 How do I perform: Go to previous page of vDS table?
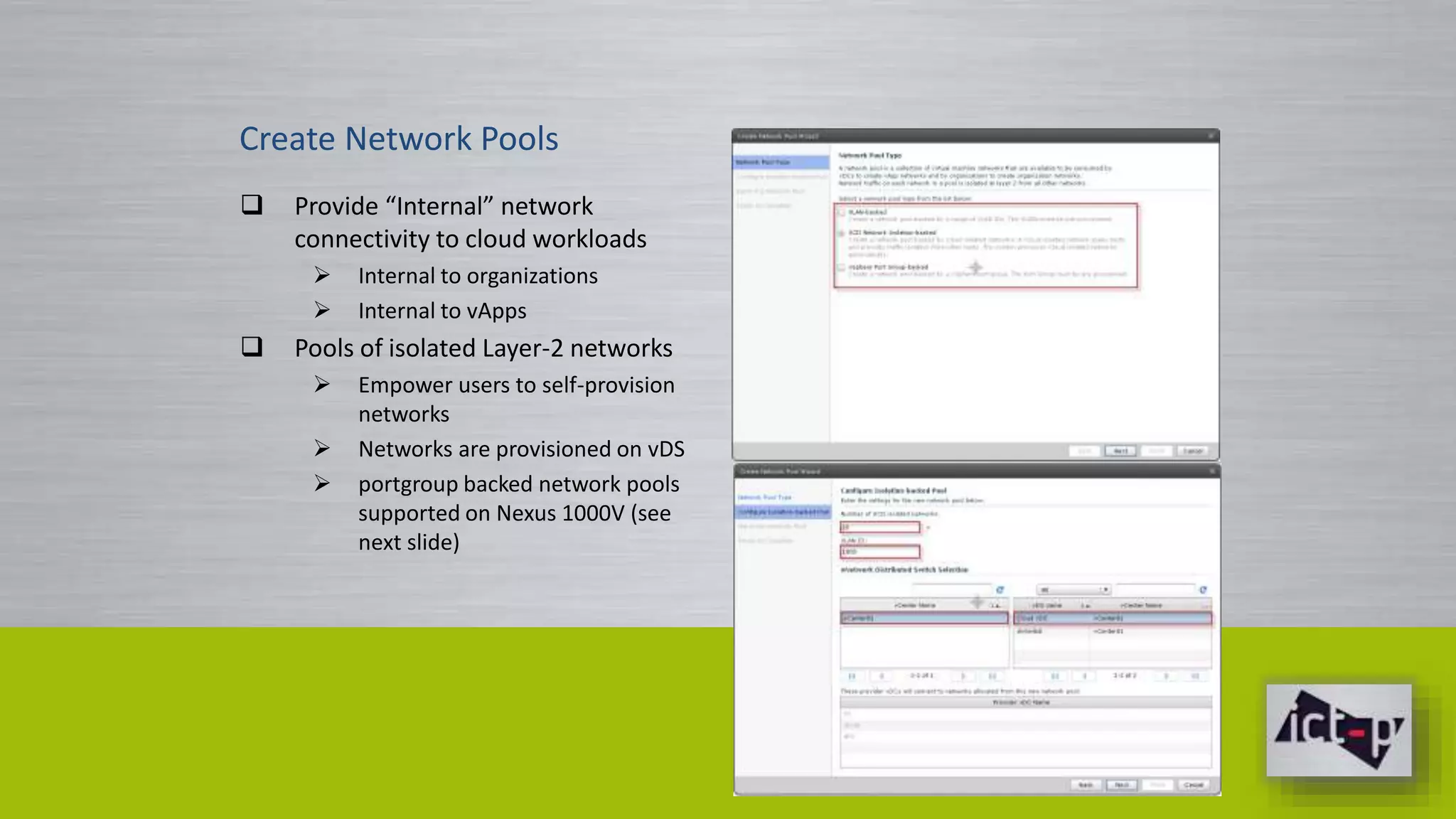(1084, 676)
